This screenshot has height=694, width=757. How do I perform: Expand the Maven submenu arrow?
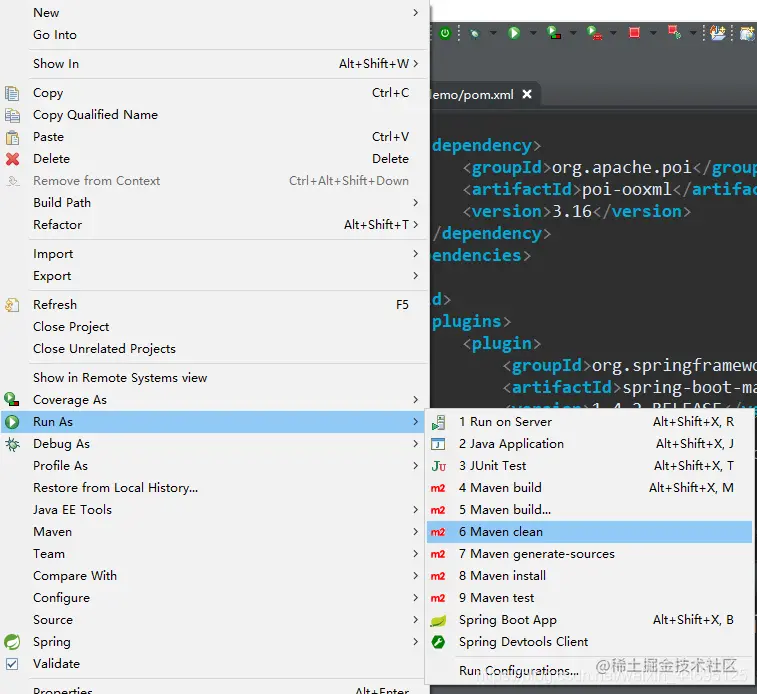(x=416, y=532)
